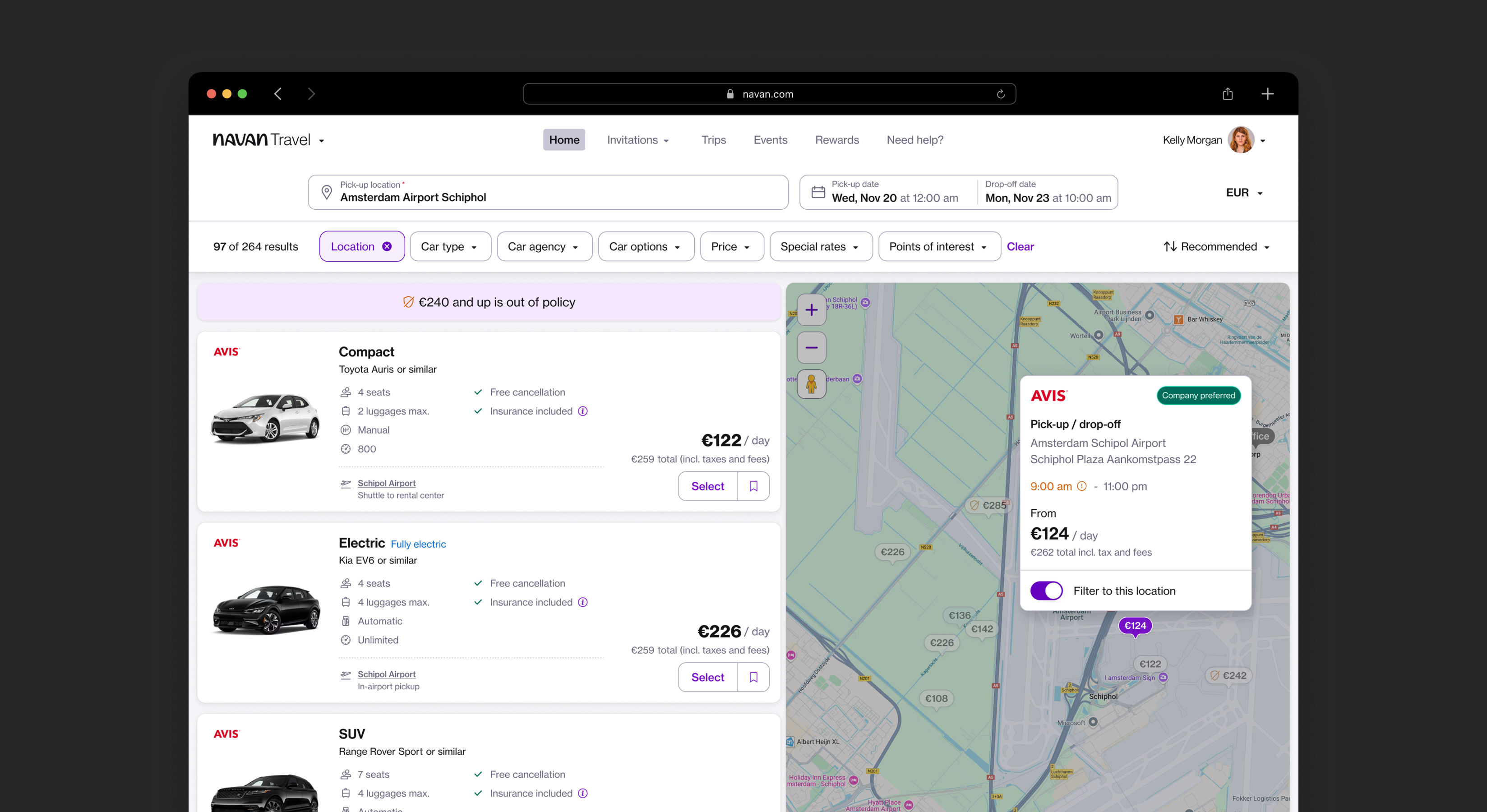Open the EUR currency dropdown
Viewport: 1487px width, 812px height.
click(1244, 193)
